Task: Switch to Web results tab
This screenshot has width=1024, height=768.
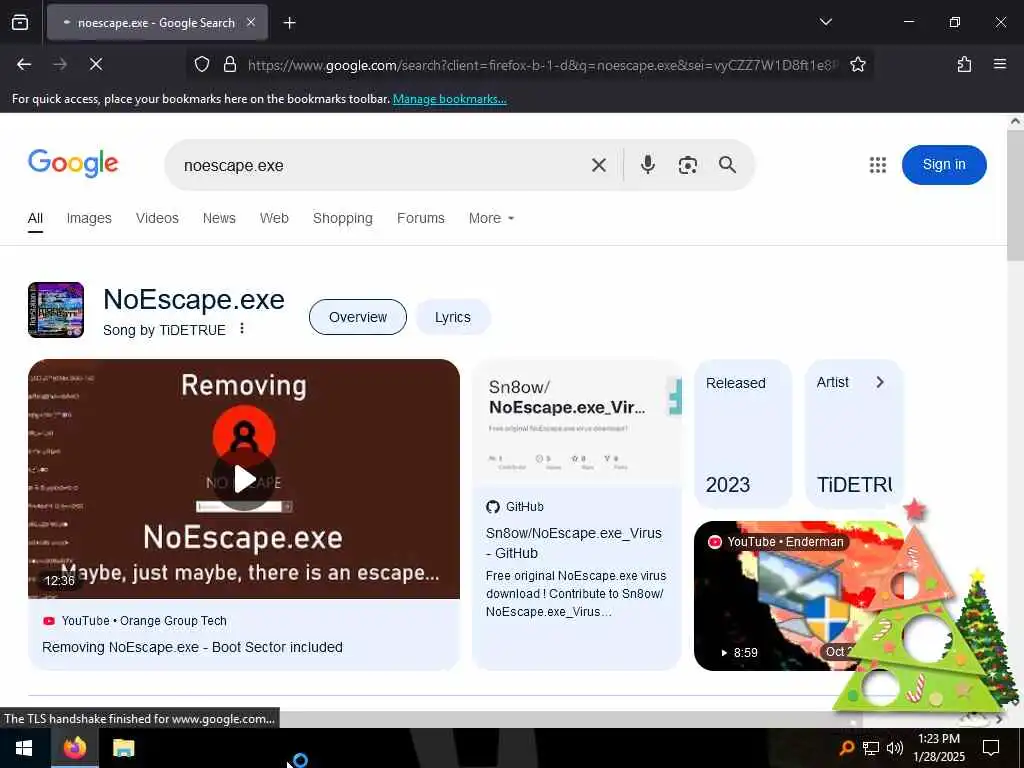Action: coord(274,218)
